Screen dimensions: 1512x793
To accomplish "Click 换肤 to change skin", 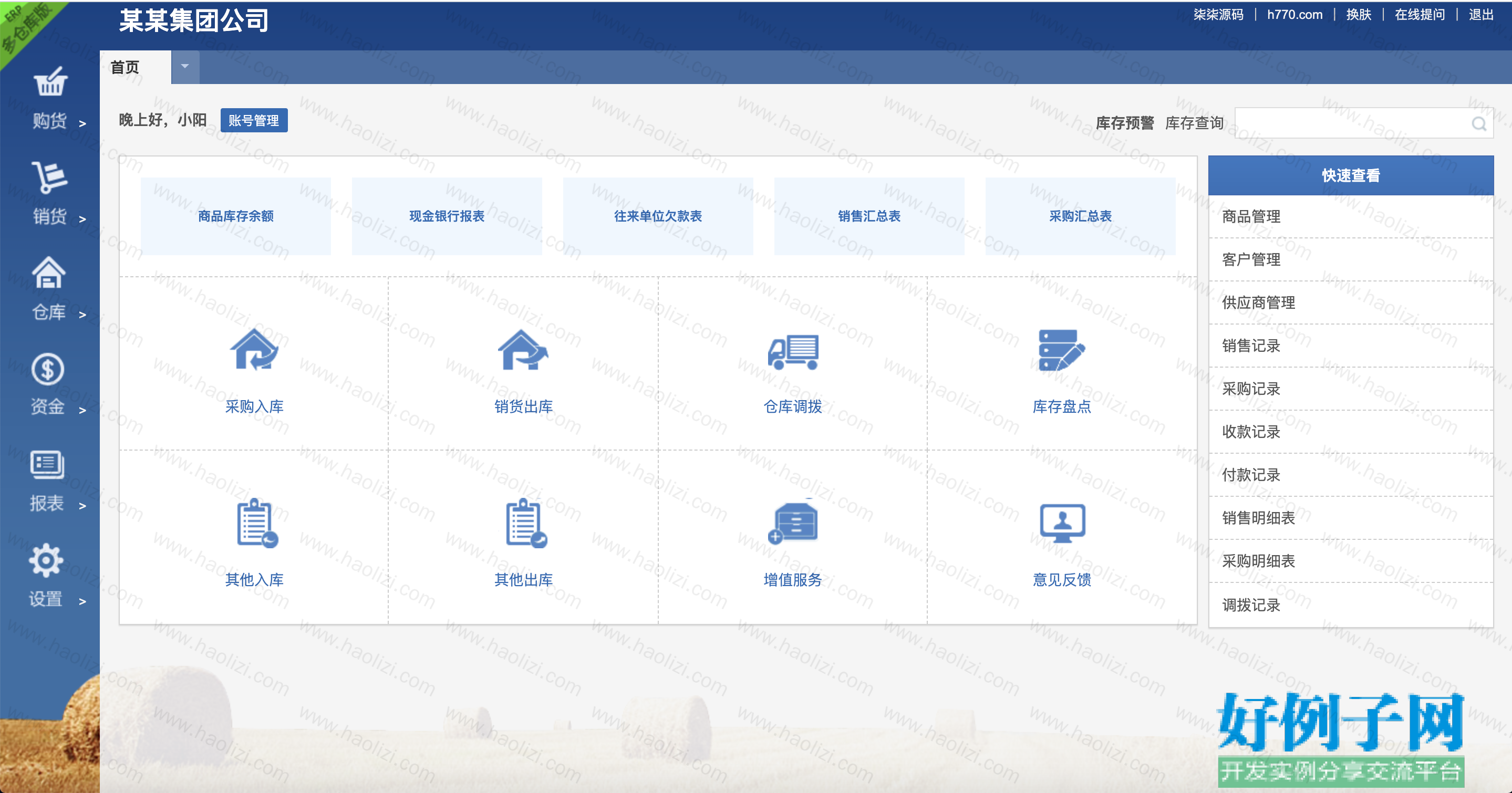I will 1358,15.
